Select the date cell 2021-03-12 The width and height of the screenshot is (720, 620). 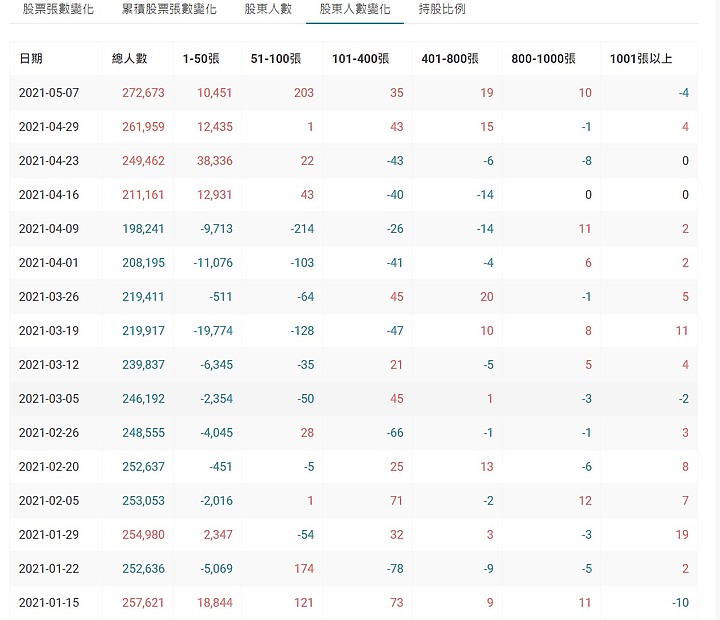point(49,365)
